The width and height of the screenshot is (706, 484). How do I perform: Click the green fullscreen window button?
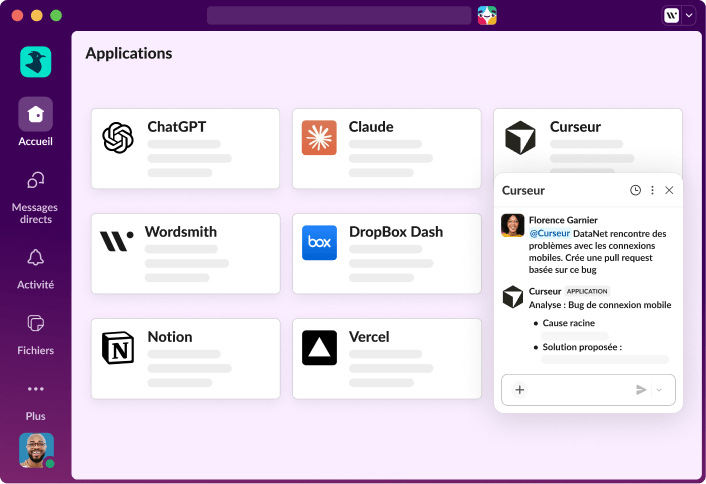tap(56, 16)
